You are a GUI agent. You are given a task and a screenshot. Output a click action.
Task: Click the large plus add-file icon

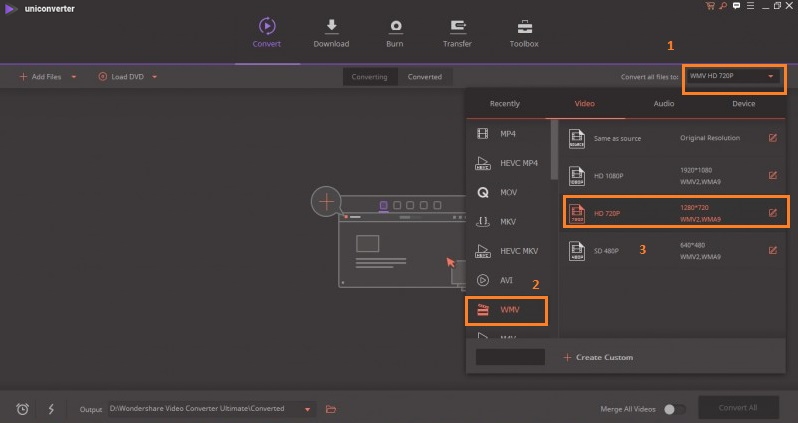point(326,202)
